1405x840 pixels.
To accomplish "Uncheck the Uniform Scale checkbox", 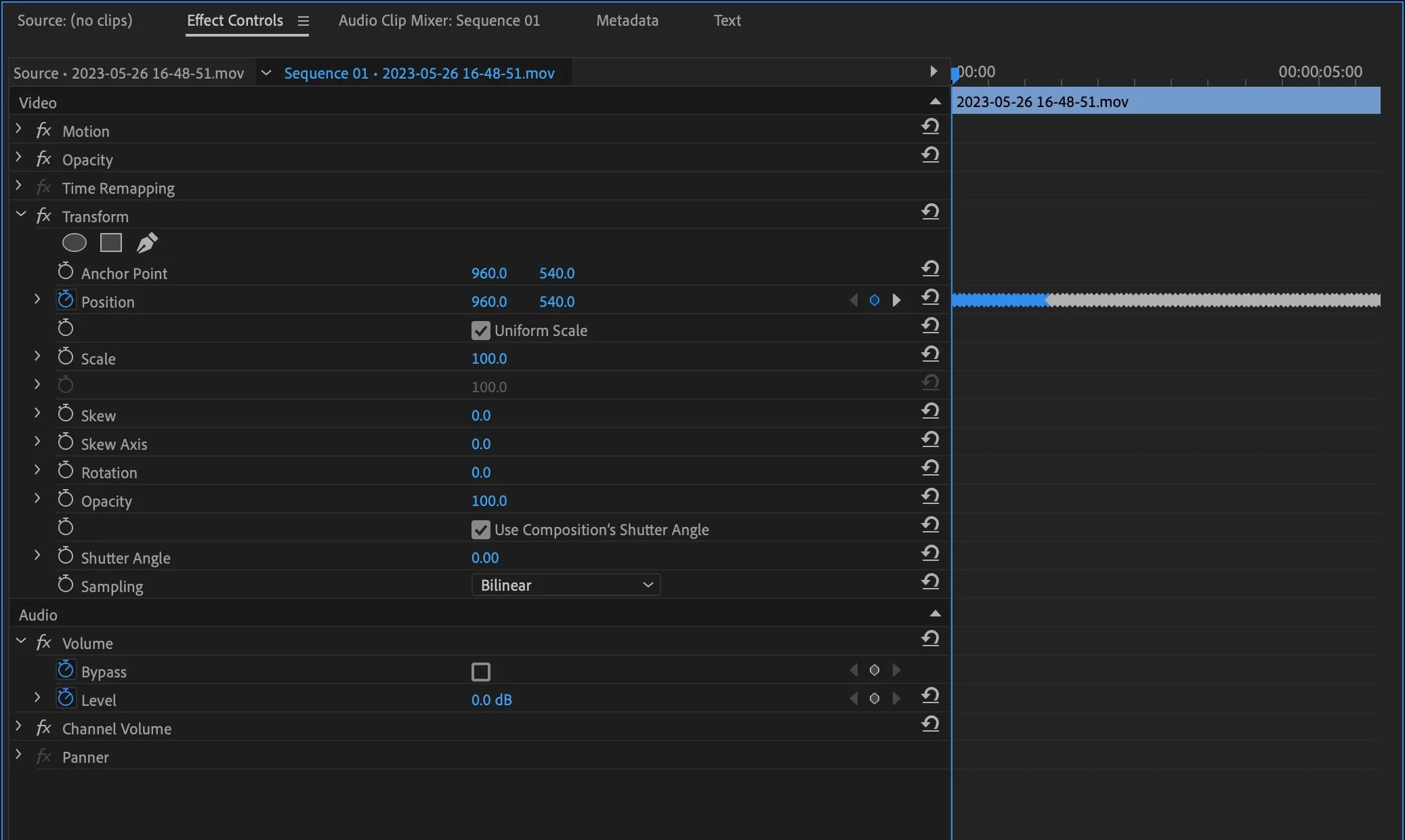I will pyautogui.click(x=480, y=330).
